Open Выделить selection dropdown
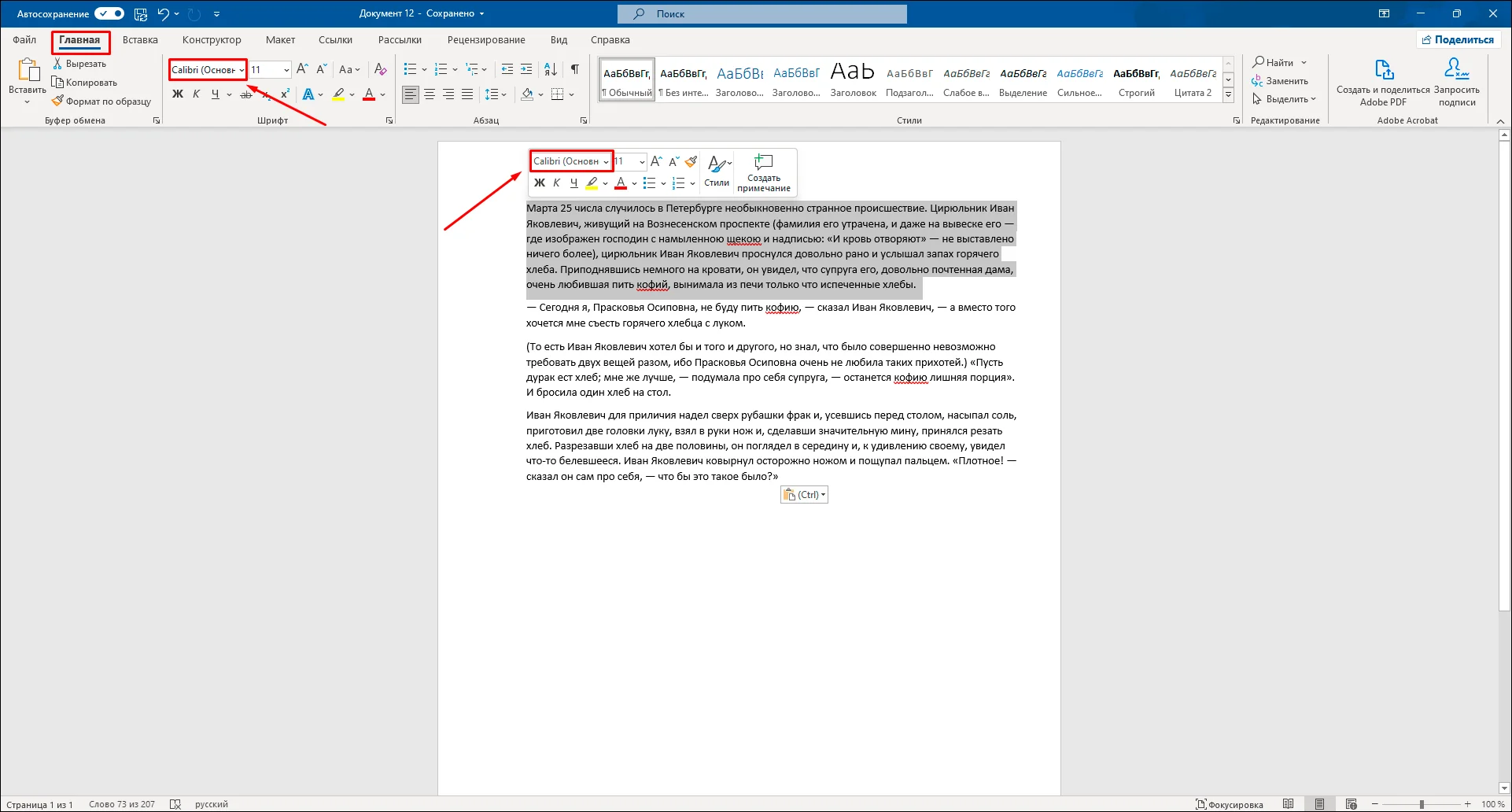The width and height of the screenshot is (1512, 812). [1285, 98]
